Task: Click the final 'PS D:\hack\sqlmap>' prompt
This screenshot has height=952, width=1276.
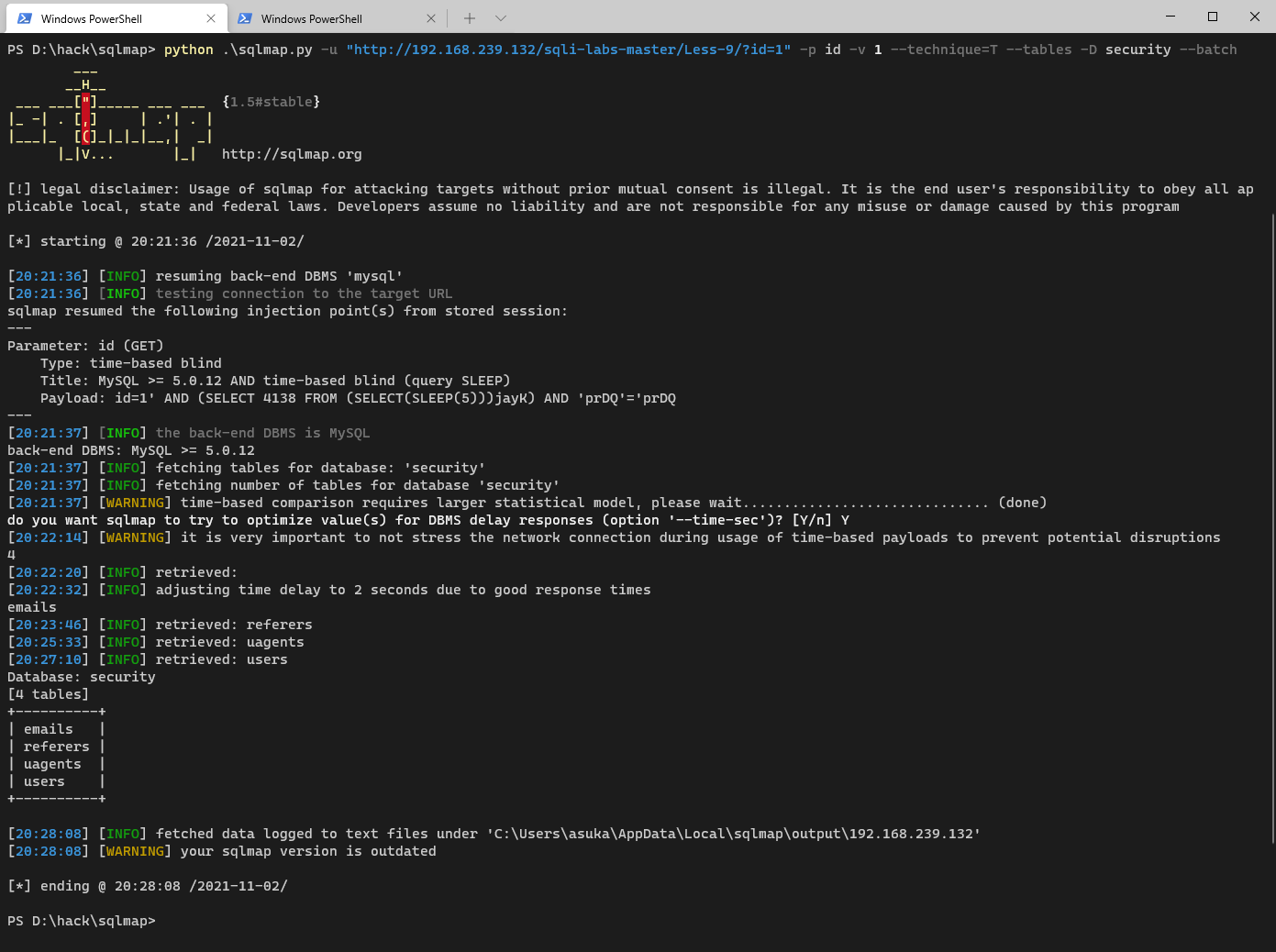Action: pos(82,921)
